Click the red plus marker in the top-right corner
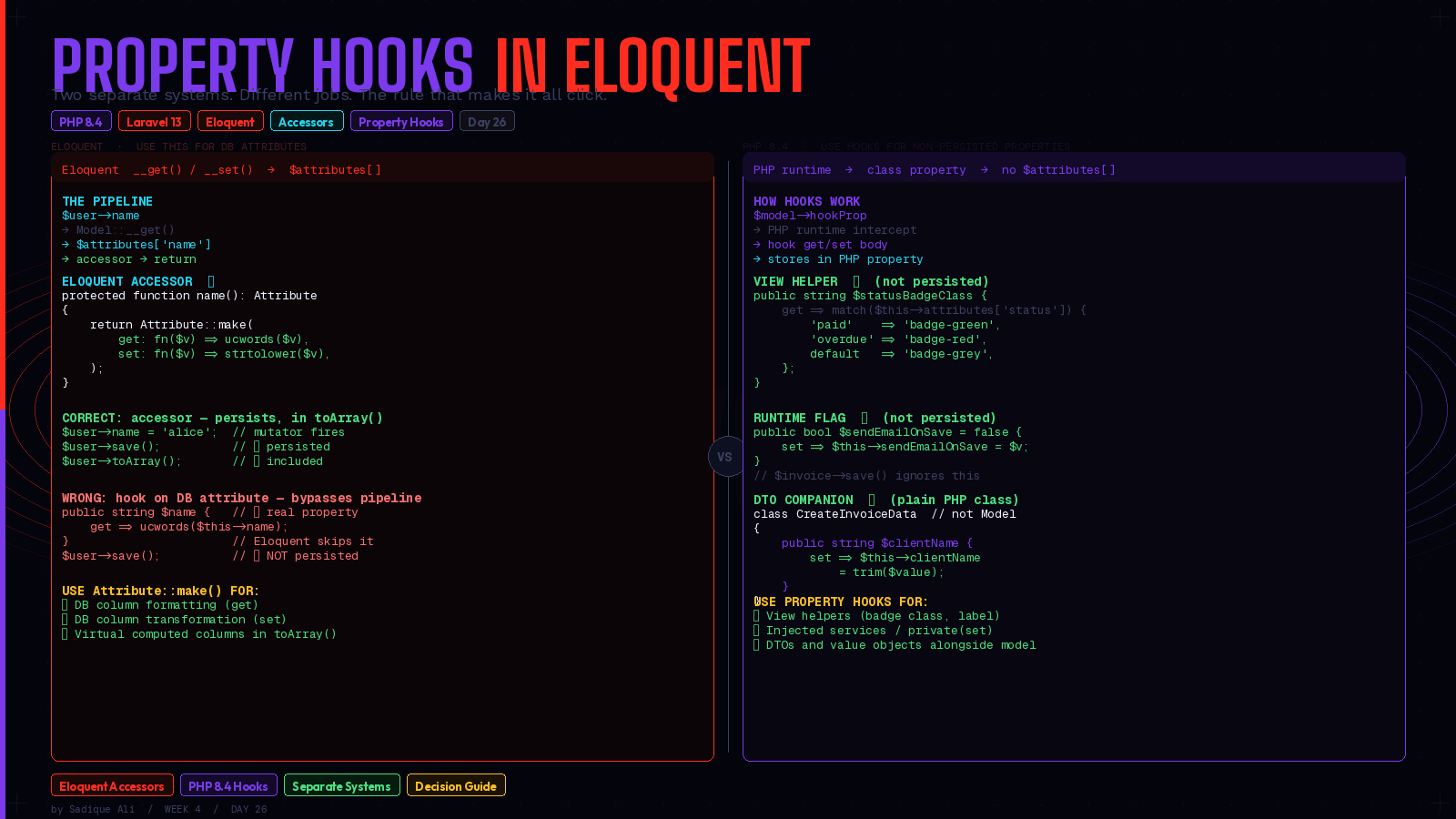 [x=1441, y=15]
